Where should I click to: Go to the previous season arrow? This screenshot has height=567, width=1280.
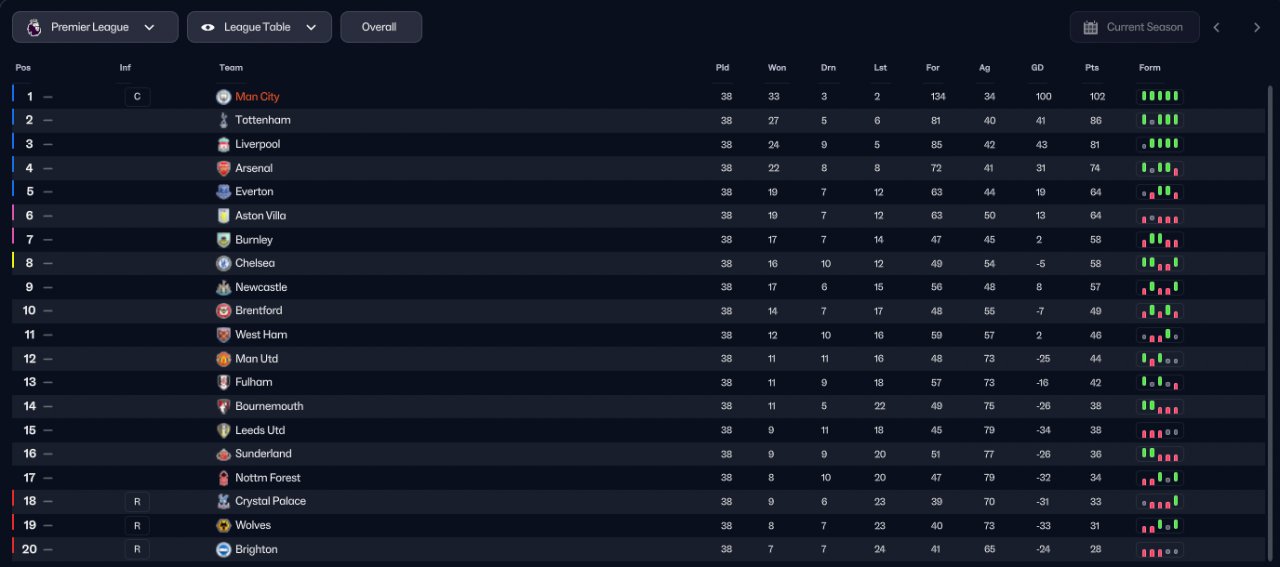pyautogui.click(x=1216, y=27)
